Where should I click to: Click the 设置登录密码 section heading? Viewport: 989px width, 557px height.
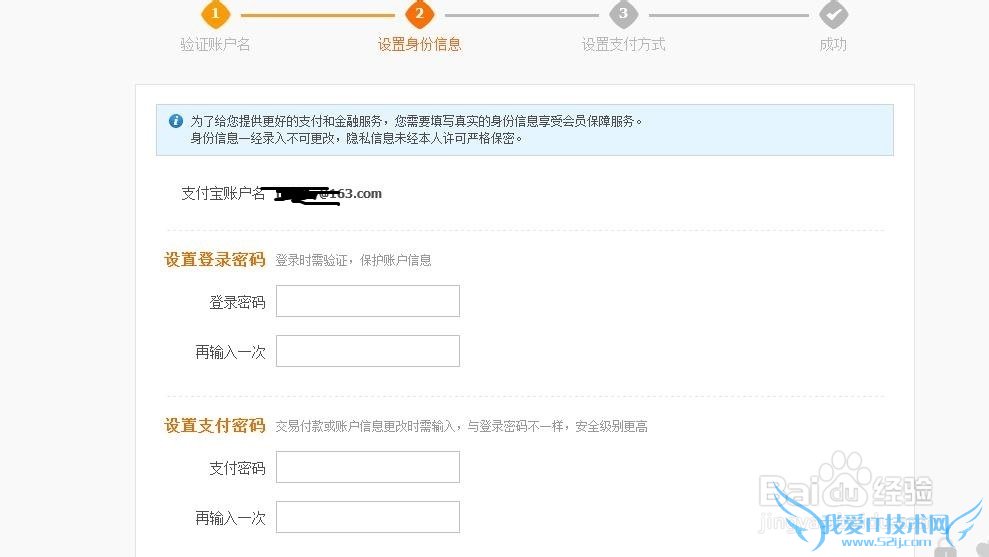point(214,260)
